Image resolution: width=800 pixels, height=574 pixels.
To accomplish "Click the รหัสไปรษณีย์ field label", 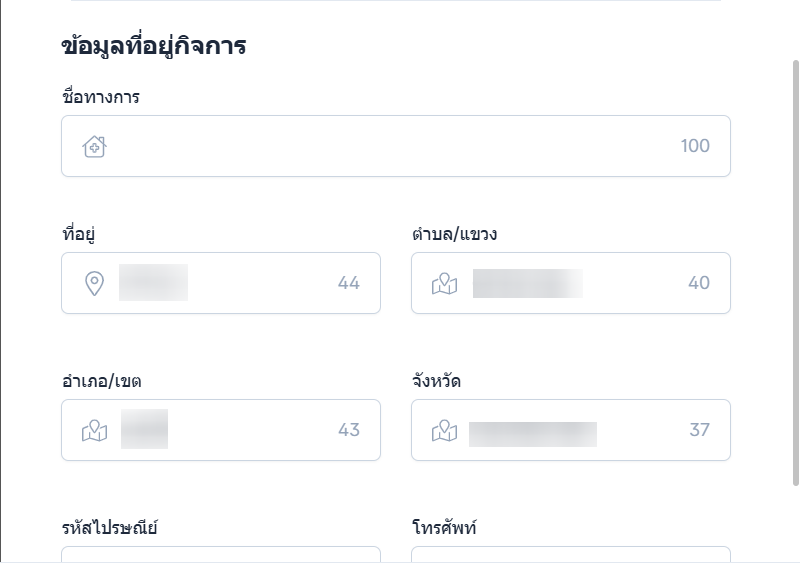I will tap(109, 527).
